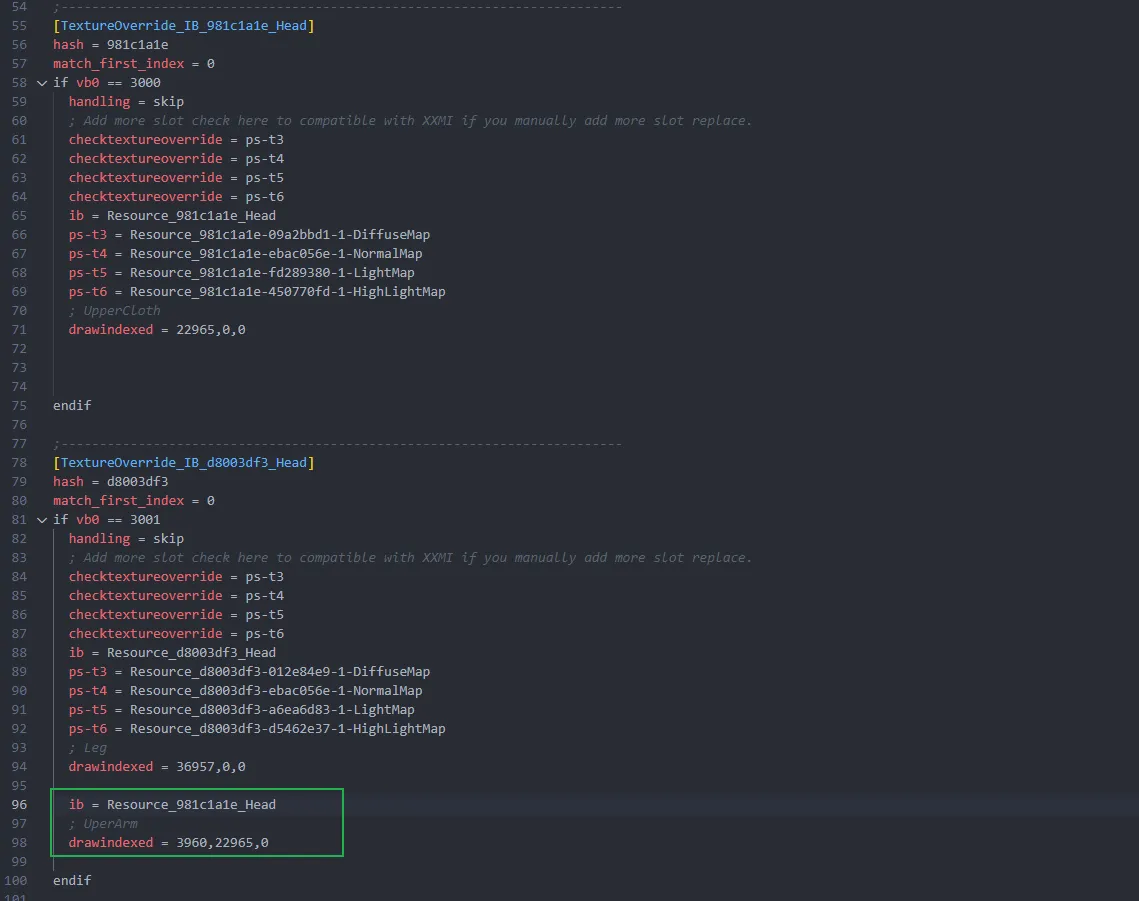The height and width of the screenshot is (901, 1139).
Task: Click the '; Leg' comment
Action: [x=88, y=748]
